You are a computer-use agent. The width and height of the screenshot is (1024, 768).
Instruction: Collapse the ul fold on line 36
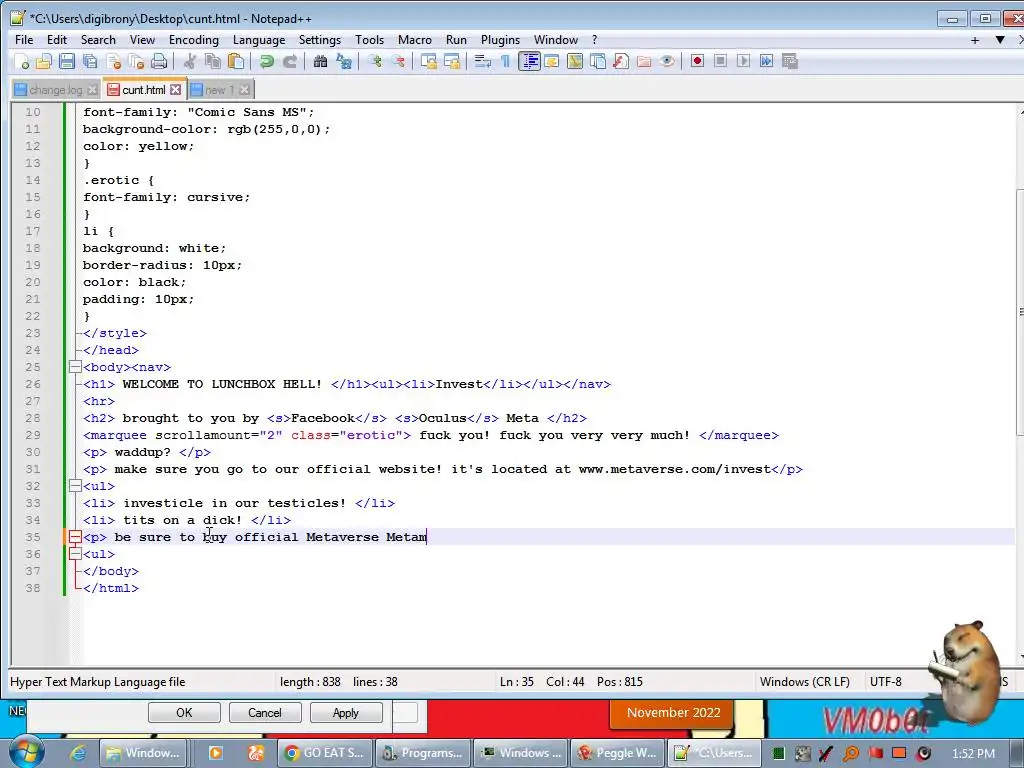(75, 554)
